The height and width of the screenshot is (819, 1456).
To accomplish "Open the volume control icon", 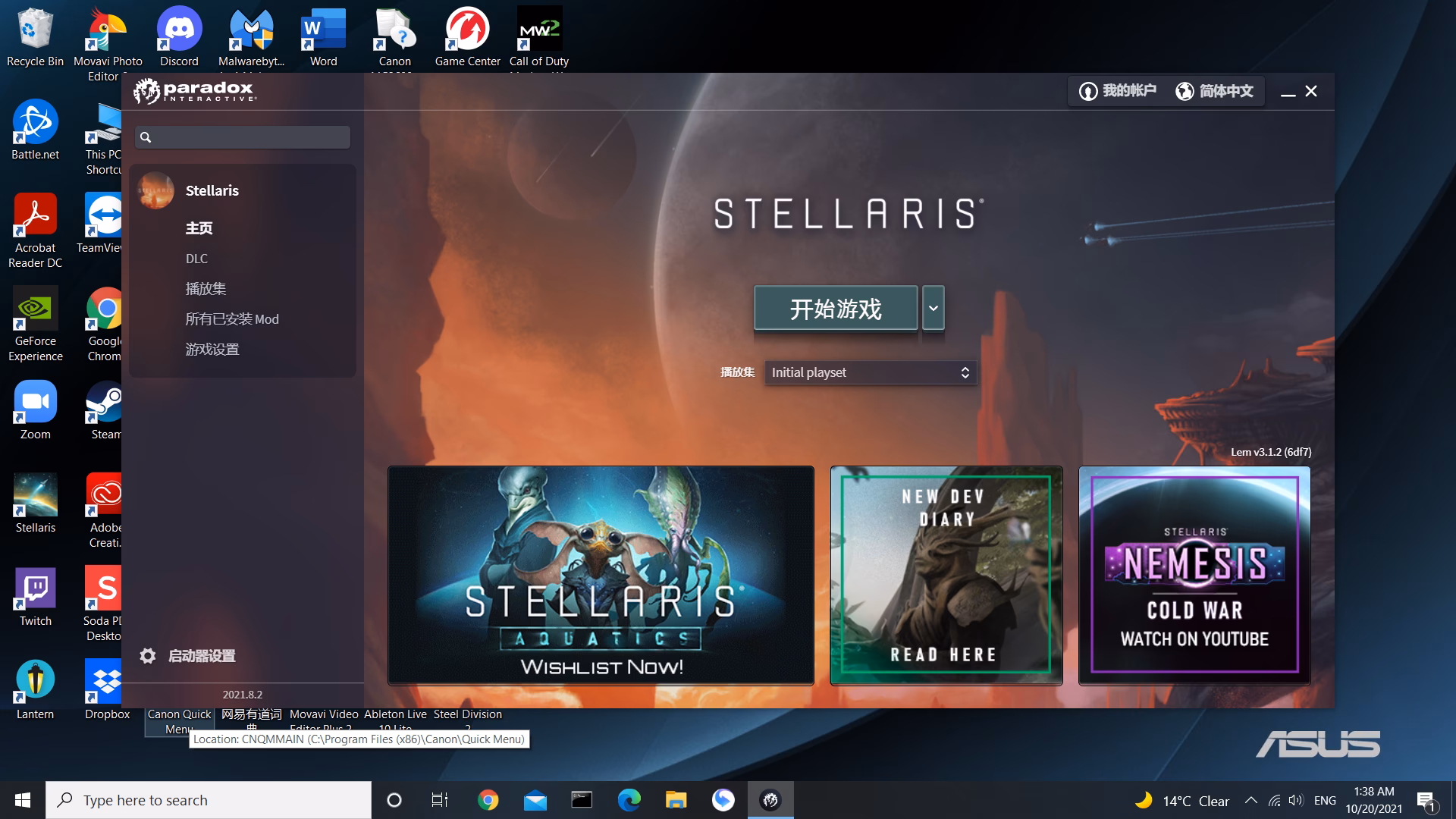I will pyautogui.click(x=1296, y=800).
